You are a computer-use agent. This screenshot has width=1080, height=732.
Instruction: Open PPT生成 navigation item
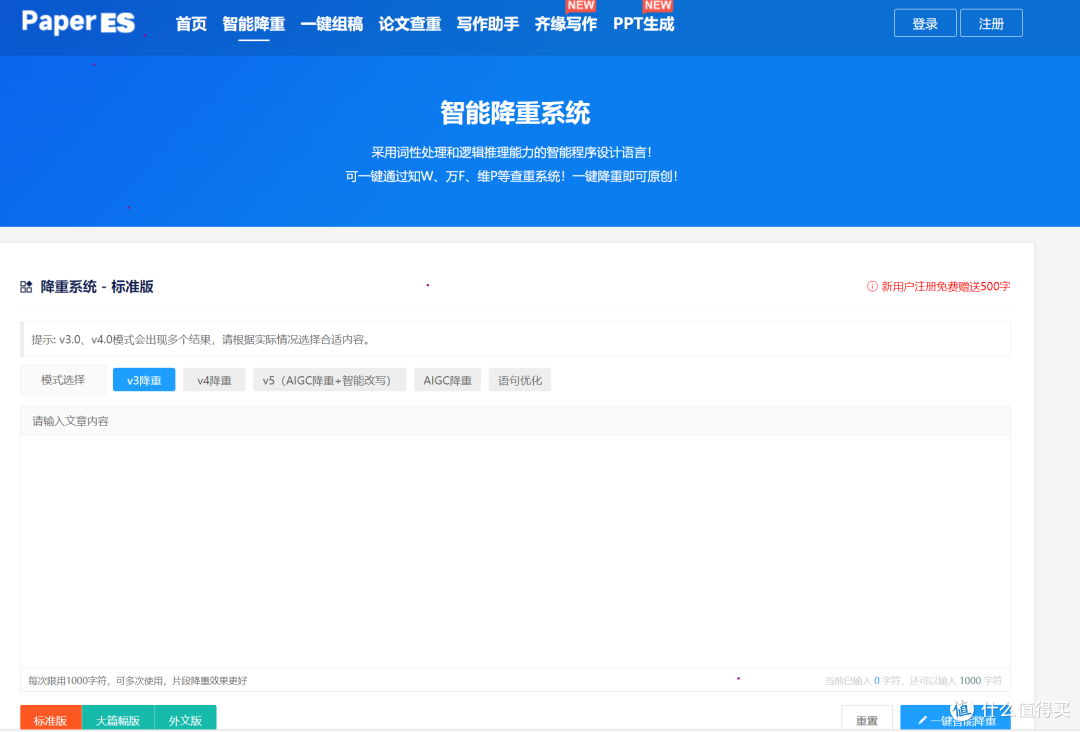coord(643,24)
